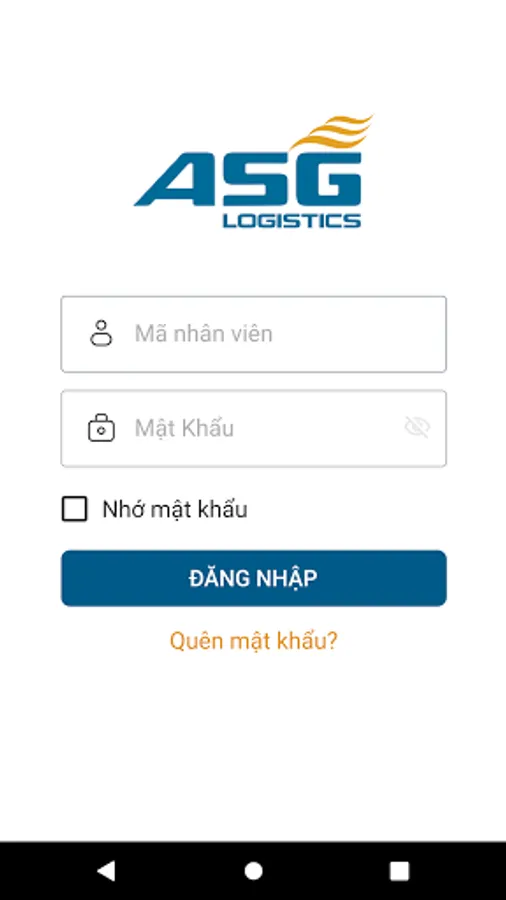Image resolution: width=506 pixels, height=900 pixels.
Task: Tap the large blue ASG letters
Action: coord(248,179)
